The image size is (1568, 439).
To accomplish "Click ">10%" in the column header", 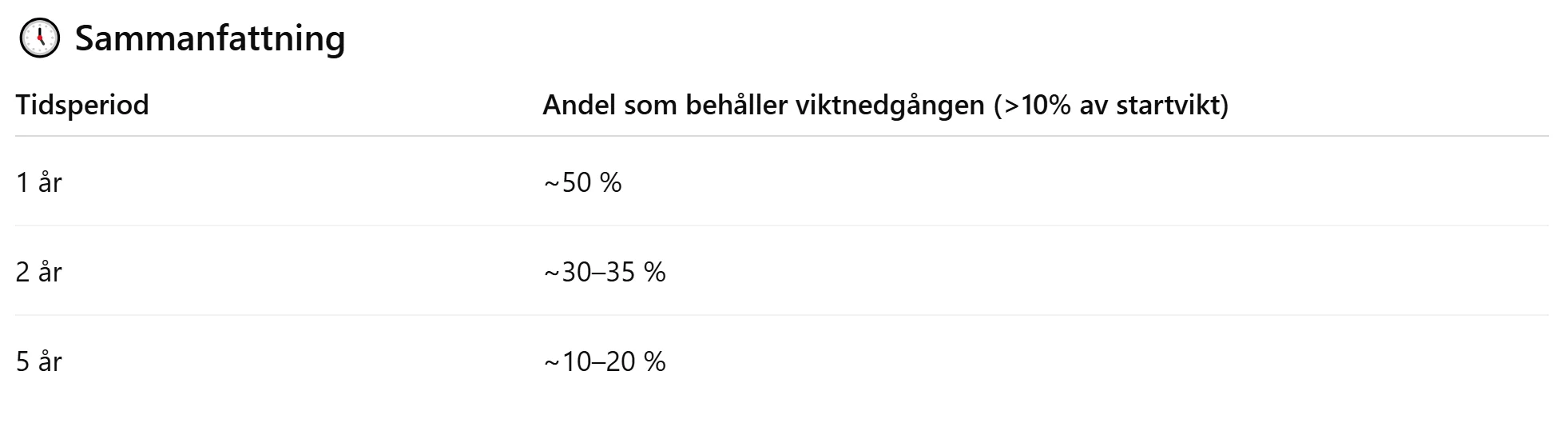I will [x=1036, y=105].
